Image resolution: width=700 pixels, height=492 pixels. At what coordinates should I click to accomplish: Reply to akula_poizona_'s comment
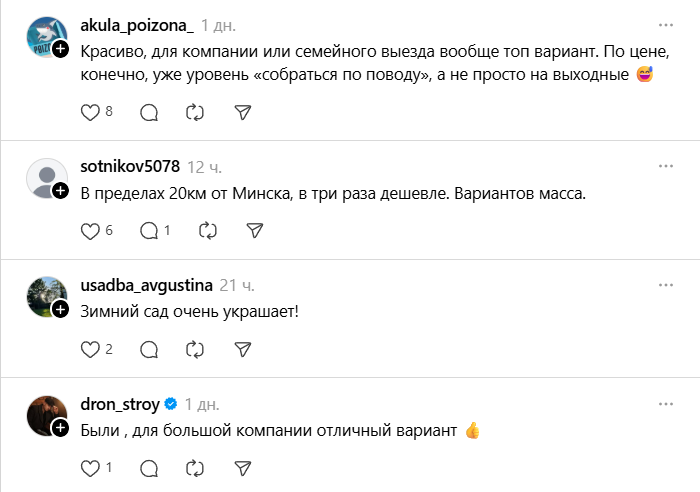pos(149,112)
